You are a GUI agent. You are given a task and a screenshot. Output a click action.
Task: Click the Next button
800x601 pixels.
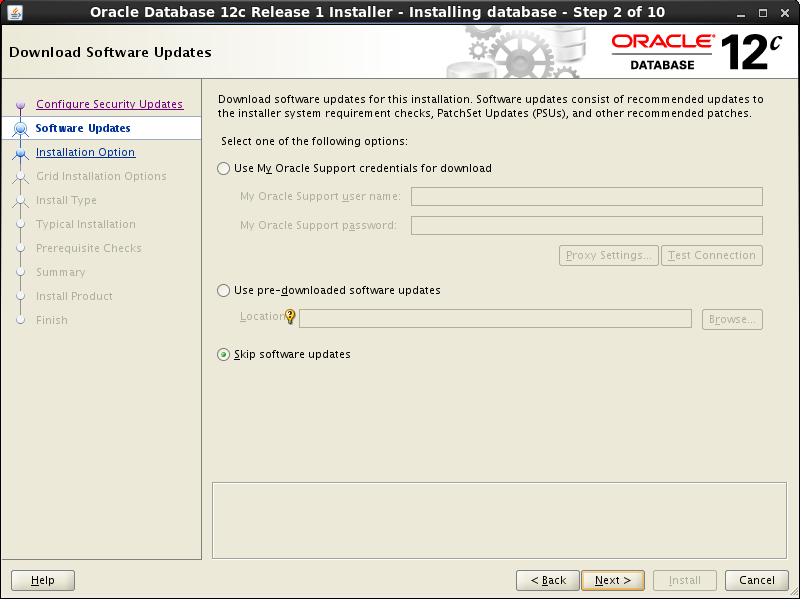(x=613, y=581)
